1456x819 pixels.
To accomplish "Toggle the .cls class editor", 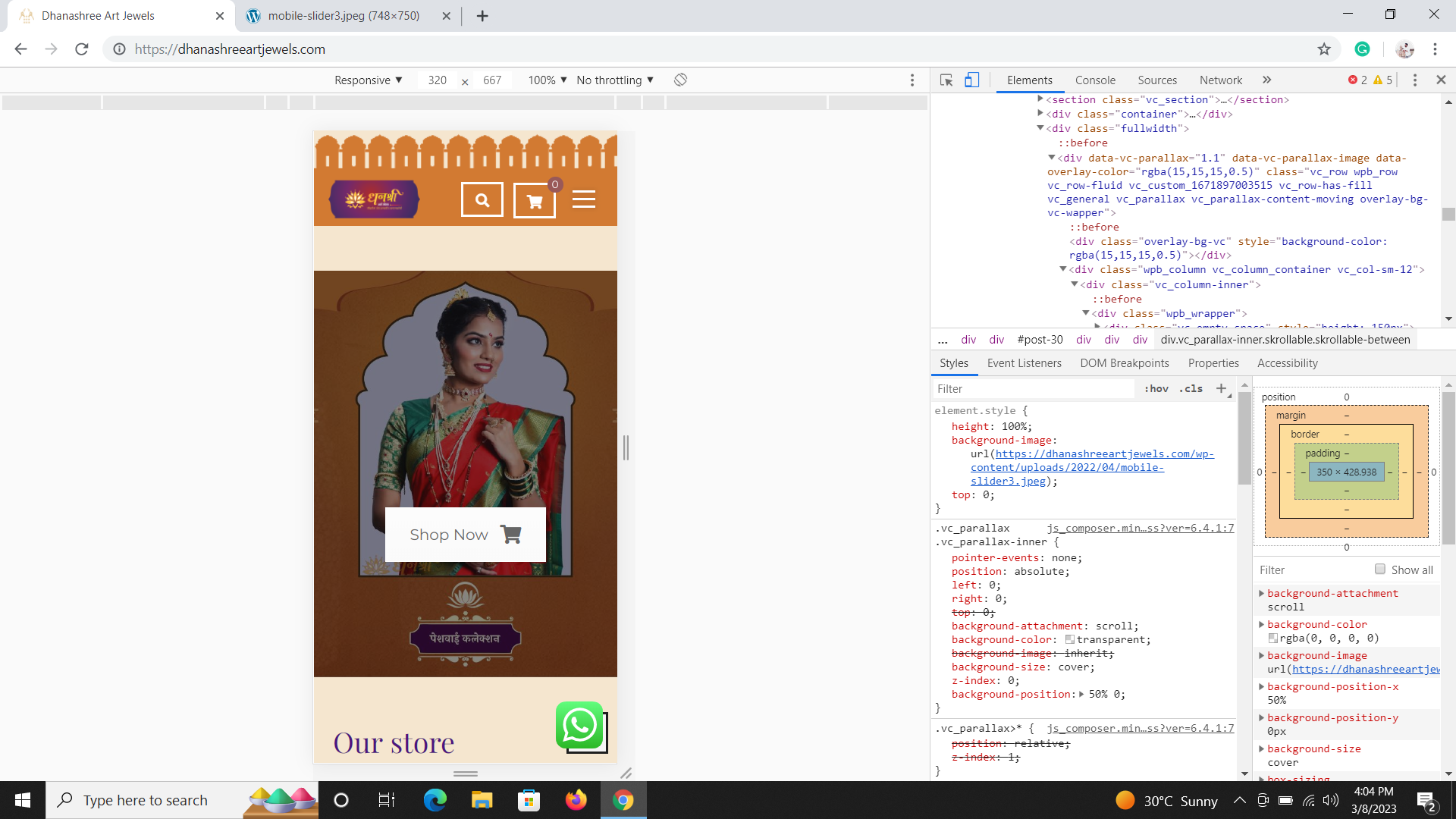I will (x=1191, y=388).
